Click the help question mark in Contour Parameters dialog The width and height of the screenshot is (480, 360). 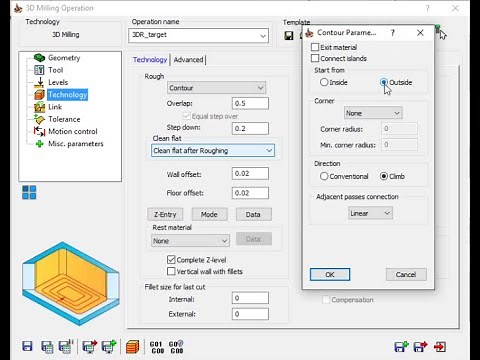click(x=393, y=33)
